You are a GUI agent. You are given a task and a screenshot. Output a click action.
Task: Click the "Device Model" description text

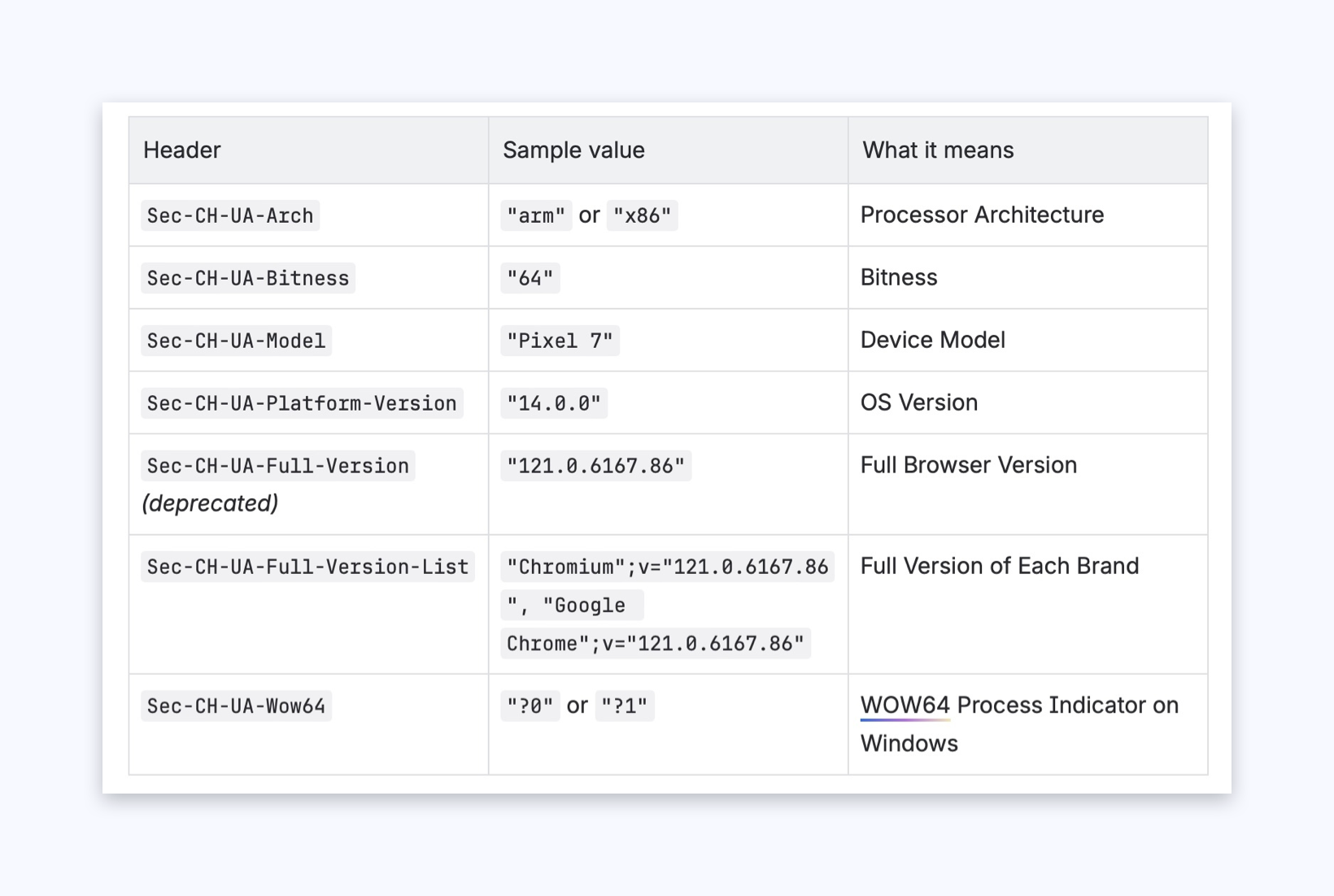coord(932,340)
